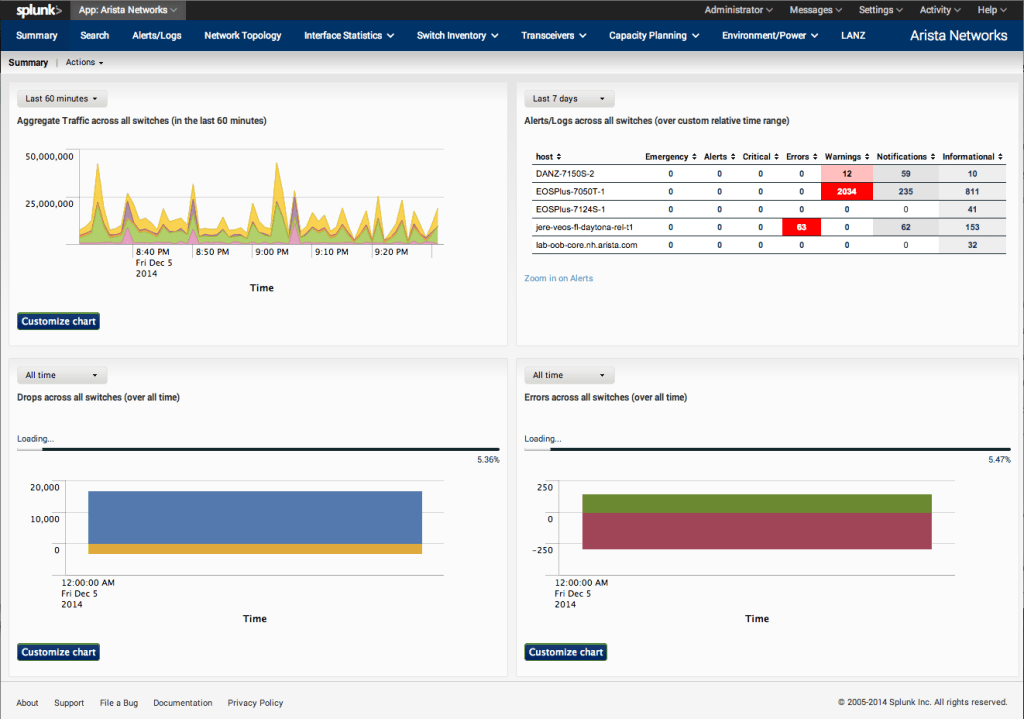Viewport: 1024px width, 719px height.
Task: Click the red 2034 warnings cell
Action: (x=847, y=191)
